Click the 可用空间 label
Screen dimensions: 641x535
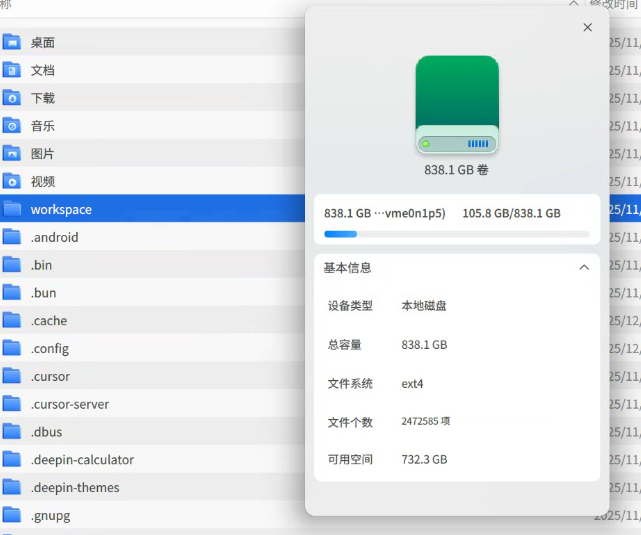[350, 459]
